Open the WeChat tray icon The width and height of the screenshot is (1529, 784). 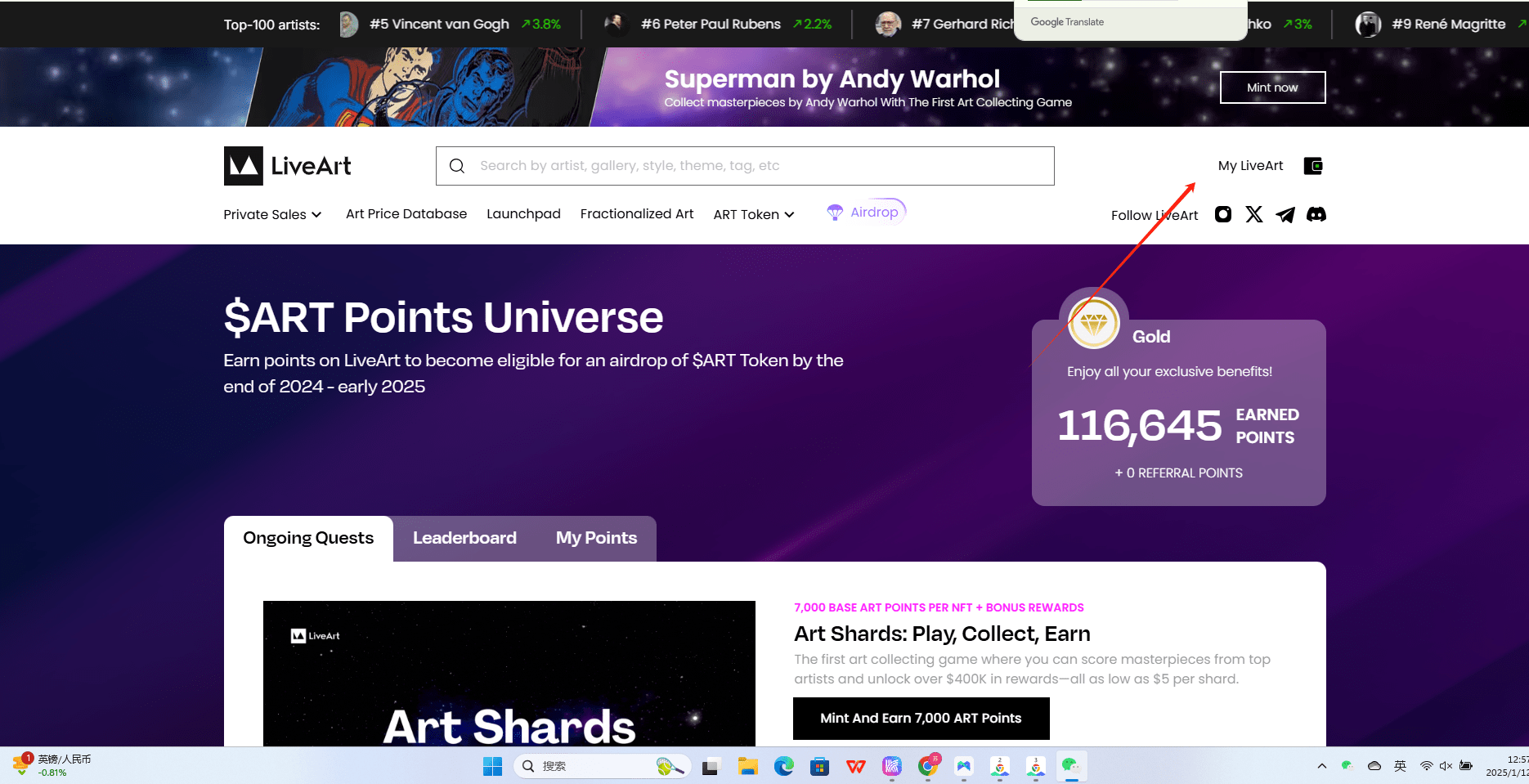(x=1347, y=766)
